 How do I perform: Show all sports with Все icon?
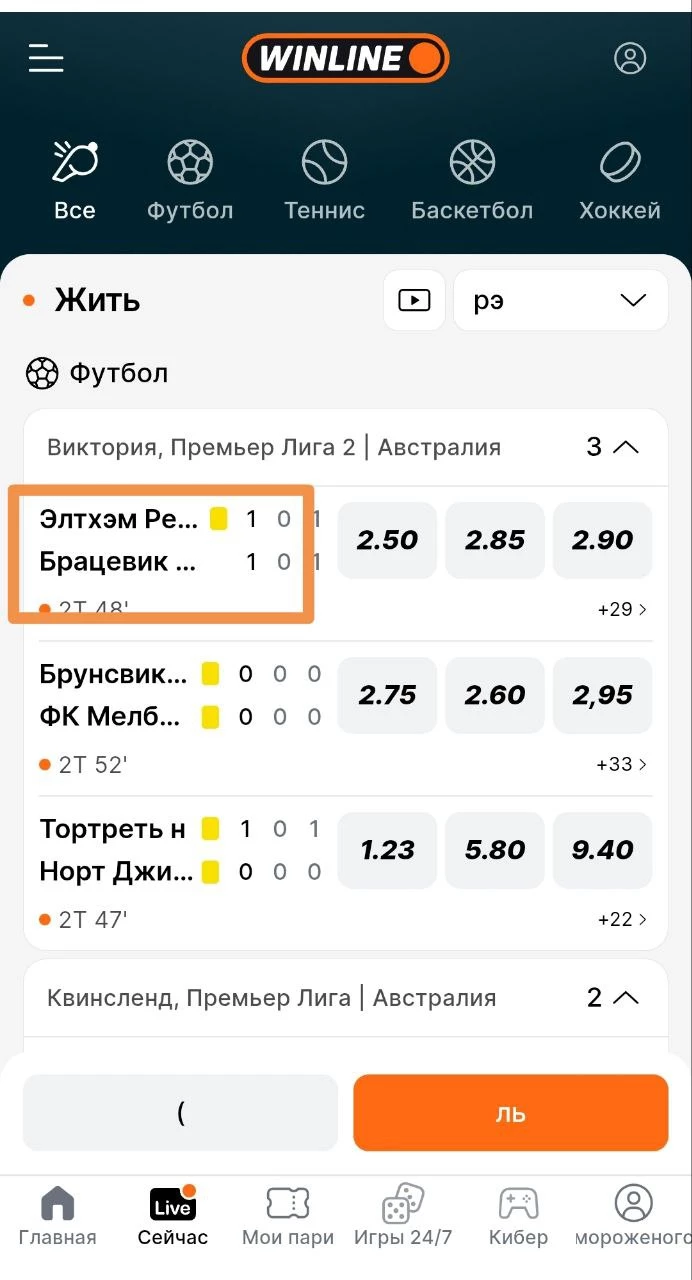(x=75, y=180)
